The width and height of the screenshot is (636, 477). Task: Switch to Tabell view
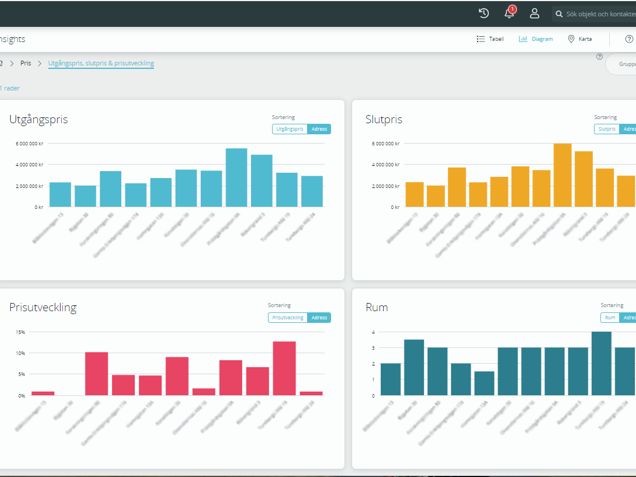490,39
